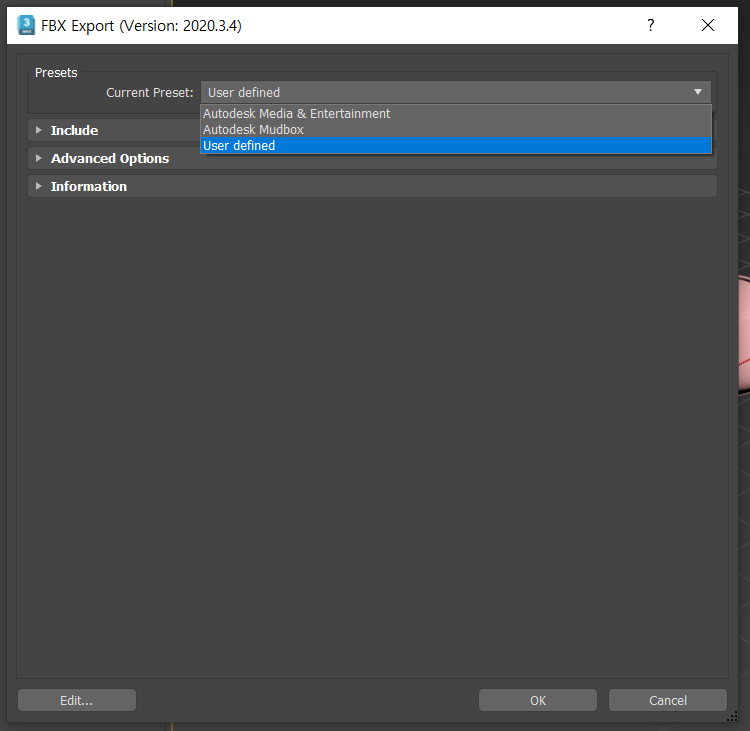Click the 3ds Max application icon in title bar
Image resolution: width=750 pixels, height=731 pixels.
coord(26,25)
